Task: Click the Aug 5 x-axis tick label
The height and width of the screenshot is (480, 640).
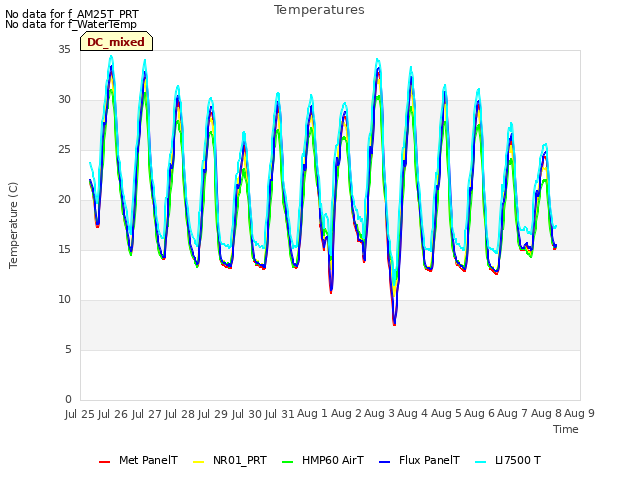Action: pyautogui.click(x=446, y=413)
